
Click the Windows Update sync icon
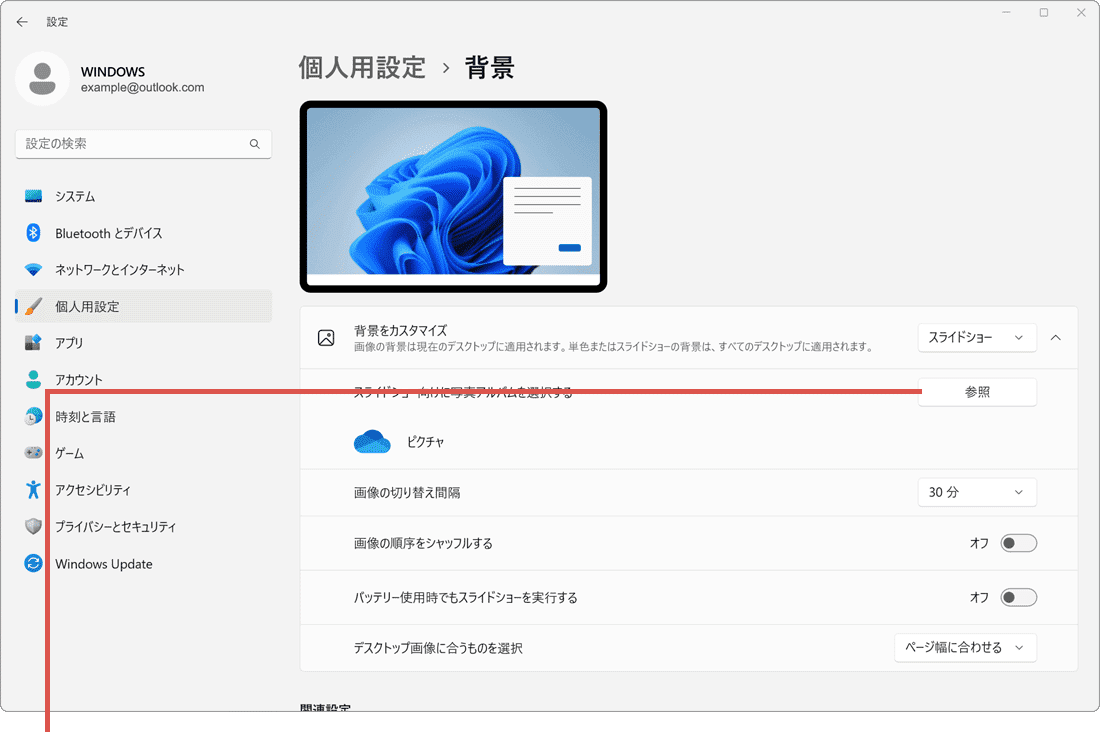pos(33,563)
